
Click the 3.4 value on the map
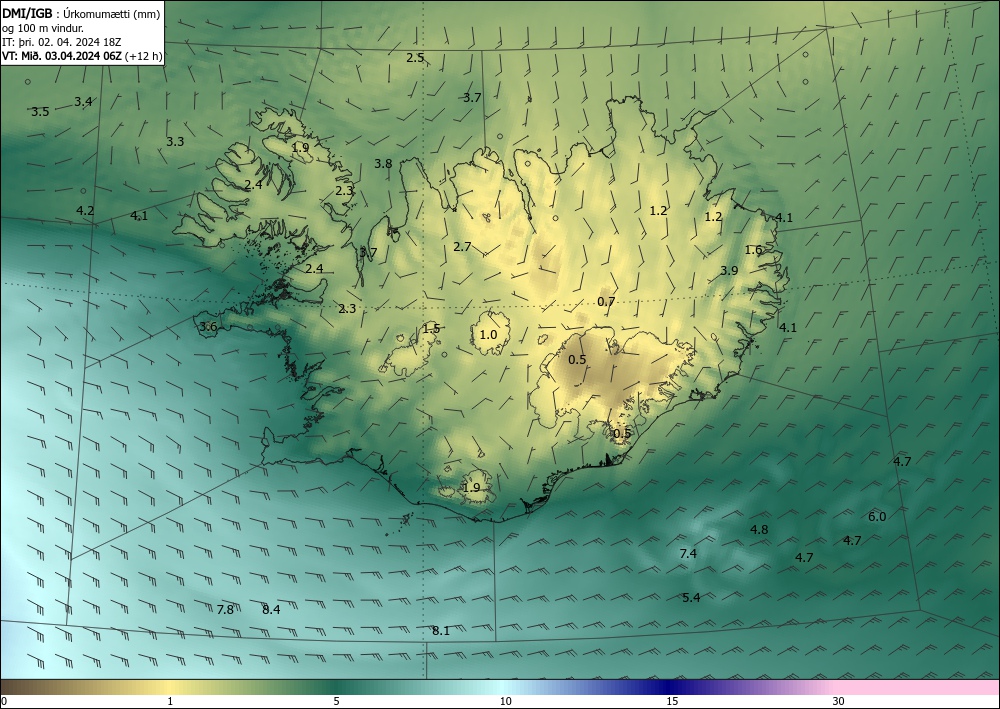(83, 101)
